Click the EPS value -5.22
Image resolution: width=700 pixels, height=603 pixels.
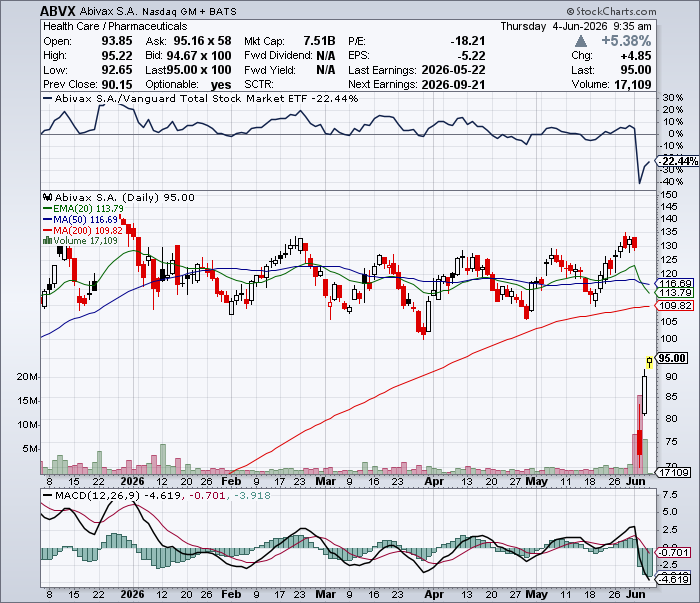[471, 56]
